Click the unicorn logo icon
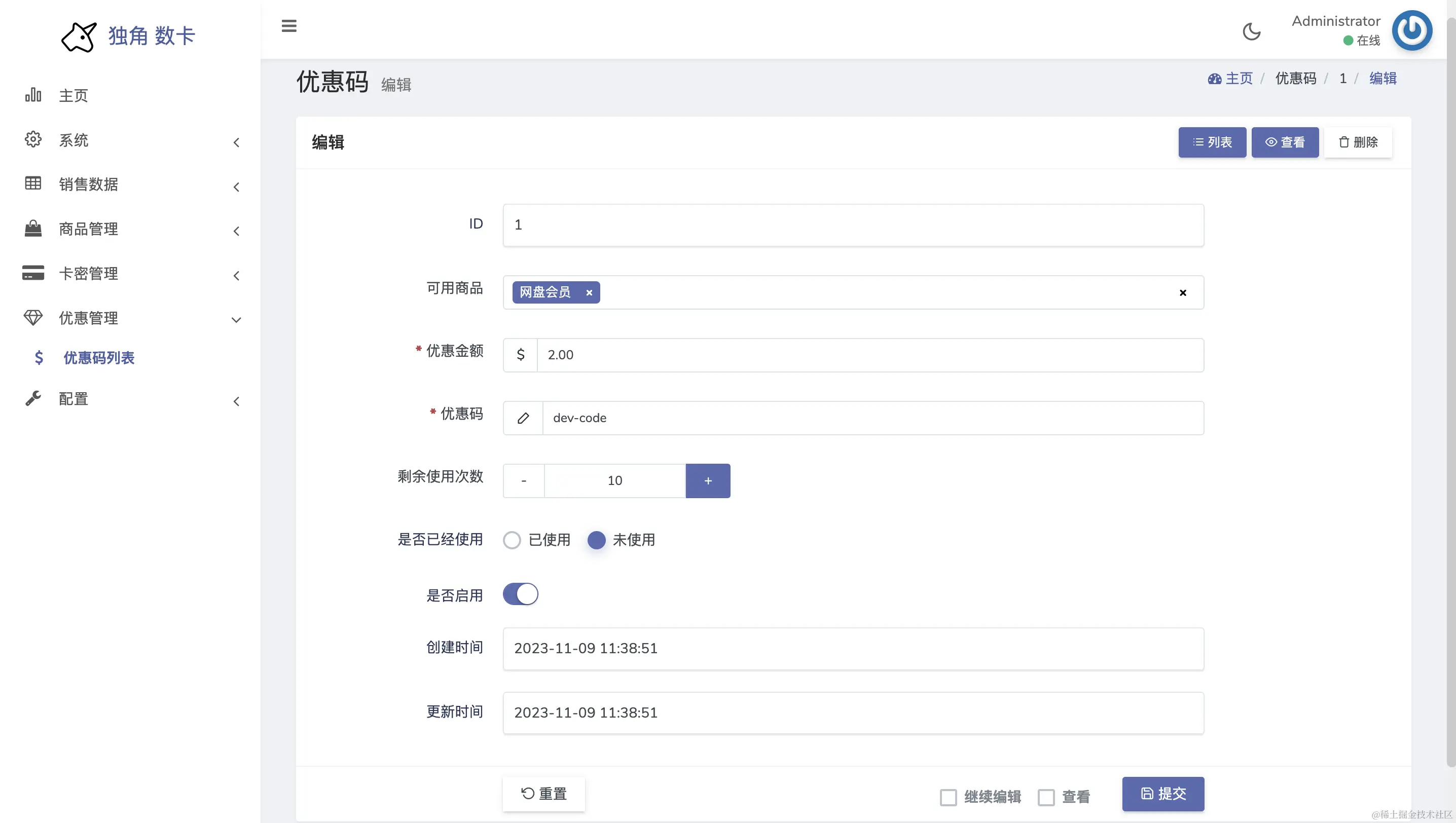This screenshot has width=1456, height=823. [79, 36]
